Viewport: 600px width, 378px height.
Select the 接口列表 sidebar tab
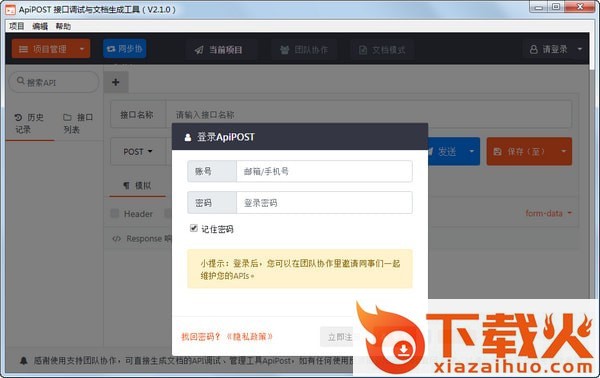point(78,123)
